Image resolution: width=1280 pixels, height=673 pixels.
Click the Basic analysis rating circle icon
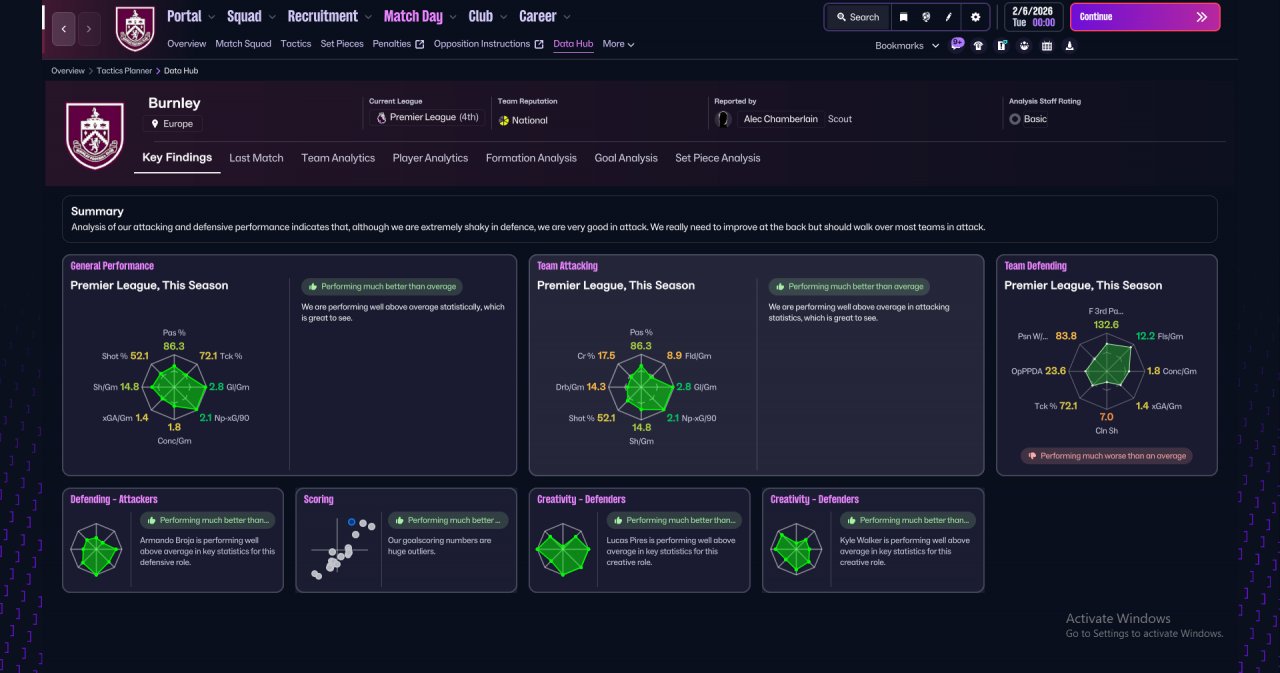tap(1015, 119)
